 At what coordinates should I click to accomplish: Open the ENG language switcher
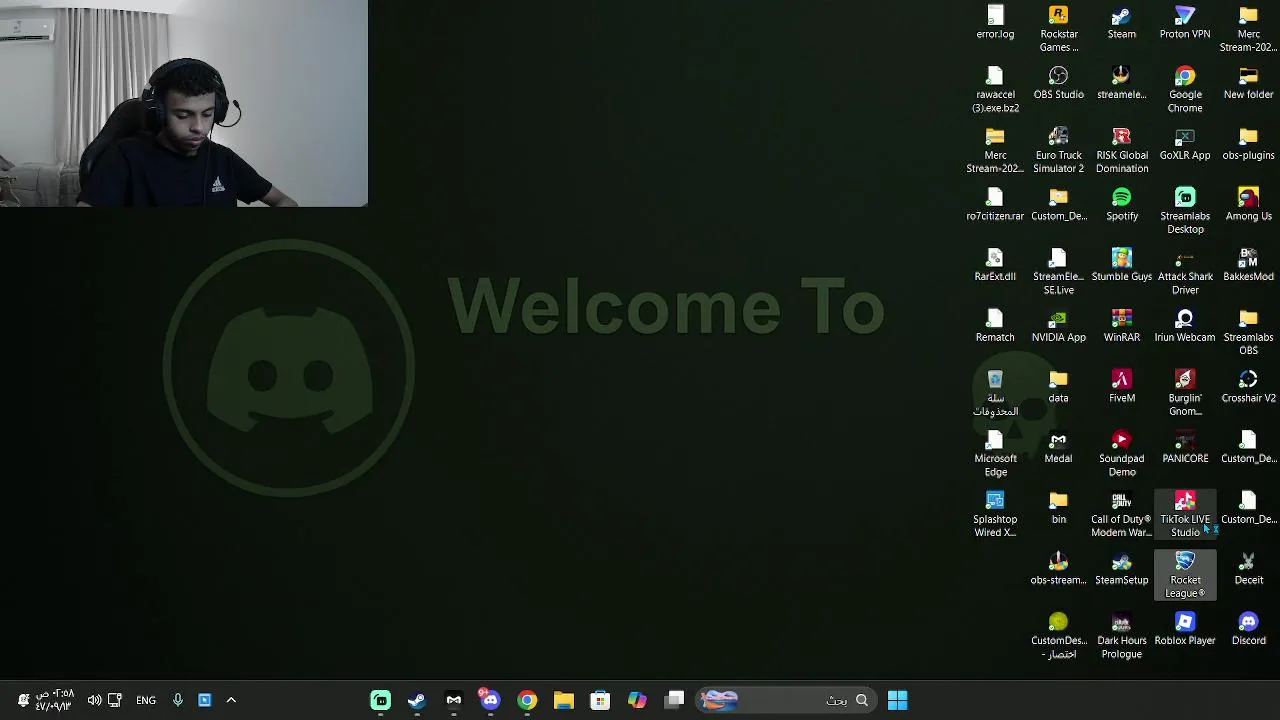point(146,700)
